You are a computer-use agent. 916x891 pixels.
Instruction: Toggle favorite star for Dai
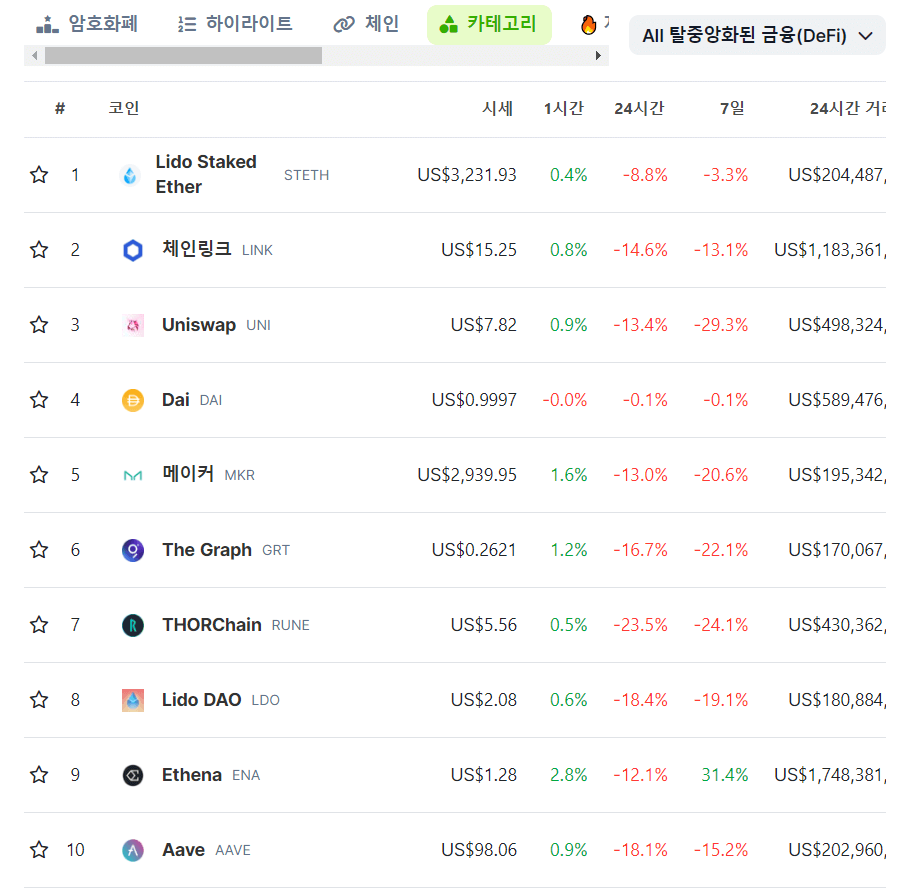tap(39, 400)
